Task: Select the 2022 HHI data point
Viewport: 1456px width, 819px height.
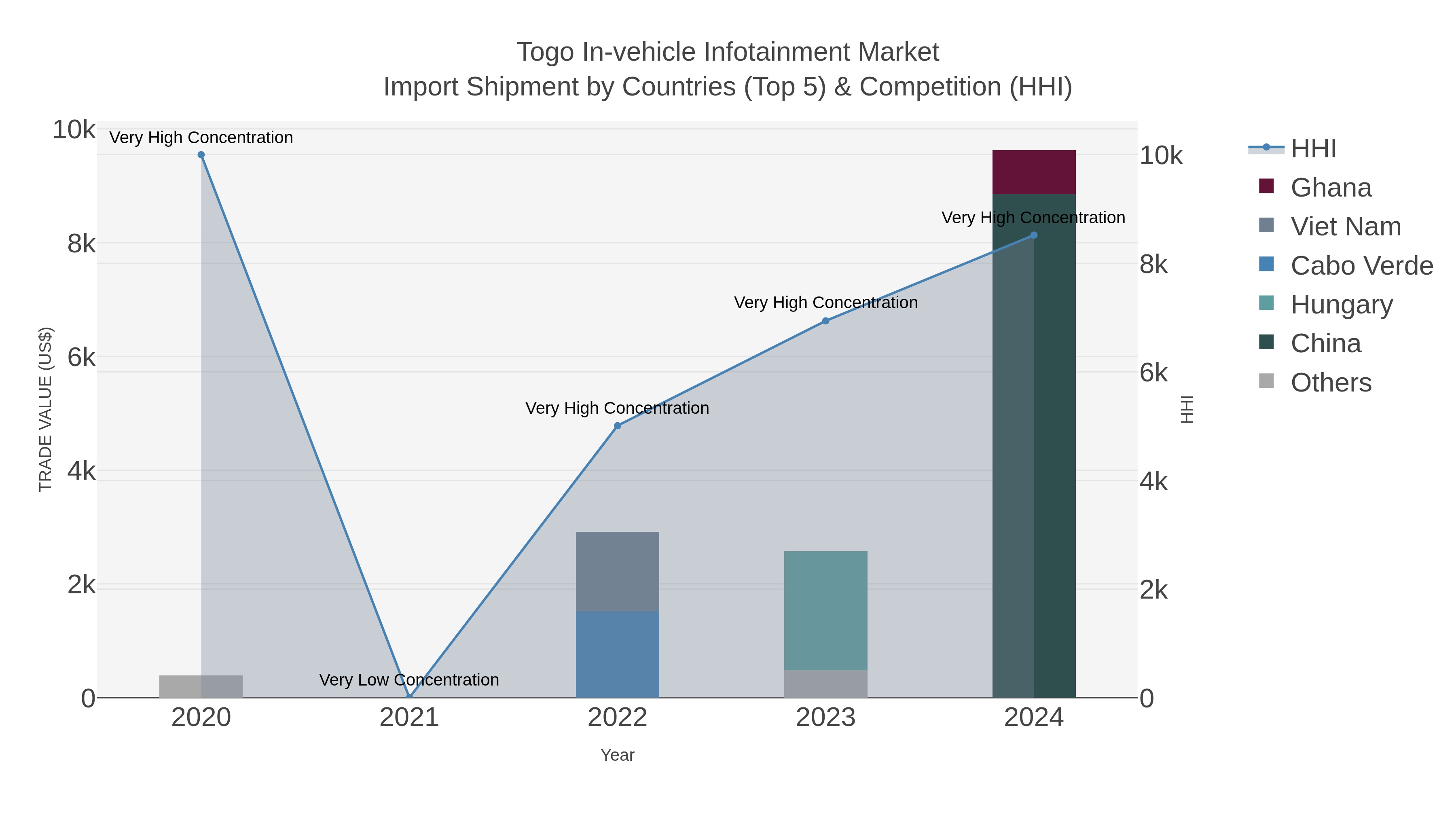Action: (x=617, y=425)
